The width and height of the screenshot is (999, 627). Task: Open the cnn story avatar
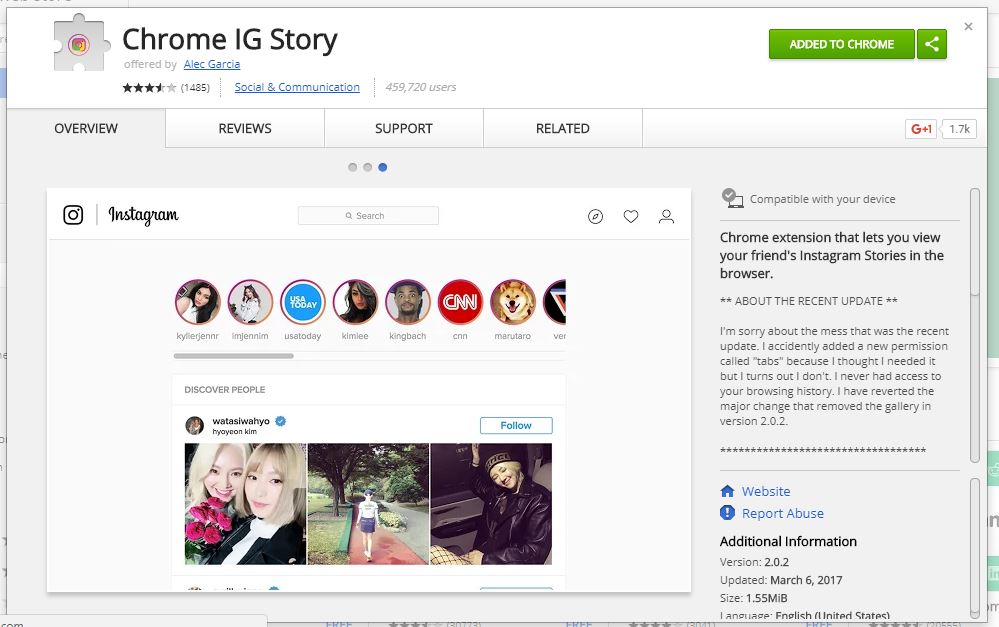coord(460,302)
